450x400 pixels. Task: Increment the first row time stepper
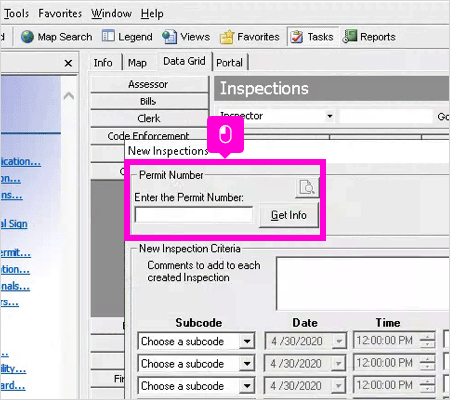coord(427,337)
